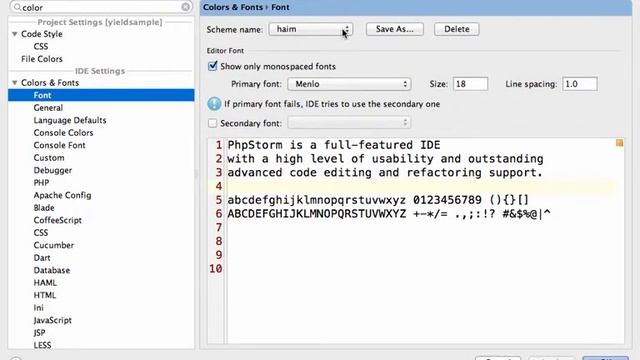
Task: Click the font Size field
Action: pyautogui.click(x=470, y=84)
